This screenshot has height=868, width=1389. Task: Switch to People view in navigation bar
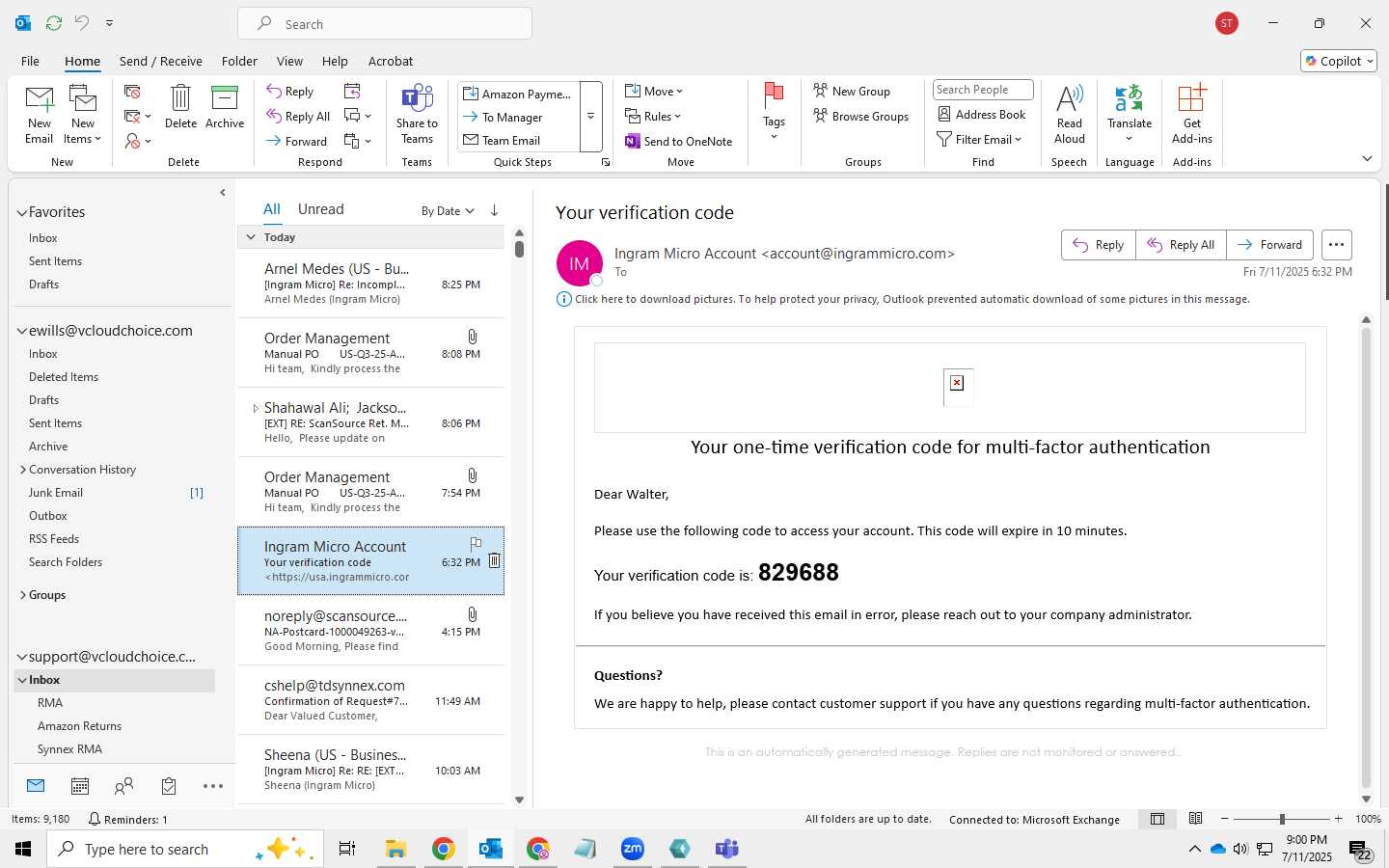pos(123,786)
